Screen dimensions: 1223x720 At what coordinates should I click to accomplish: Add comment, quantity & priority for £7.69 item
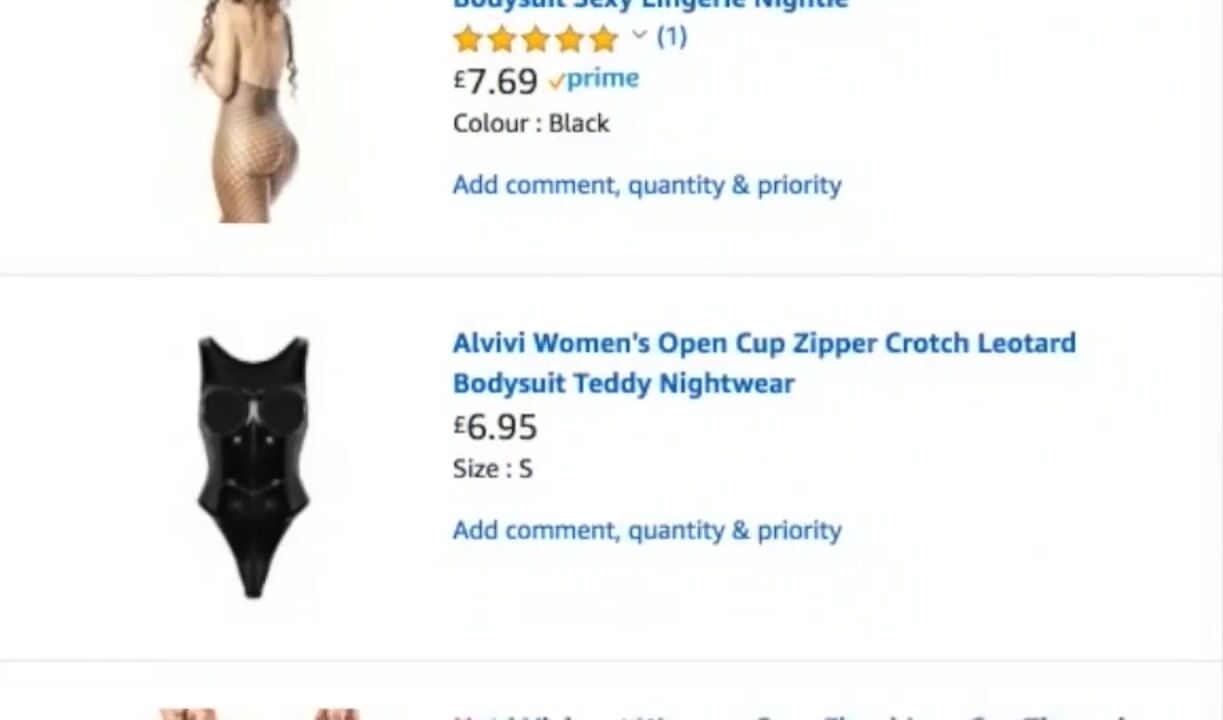click(647, 185)
